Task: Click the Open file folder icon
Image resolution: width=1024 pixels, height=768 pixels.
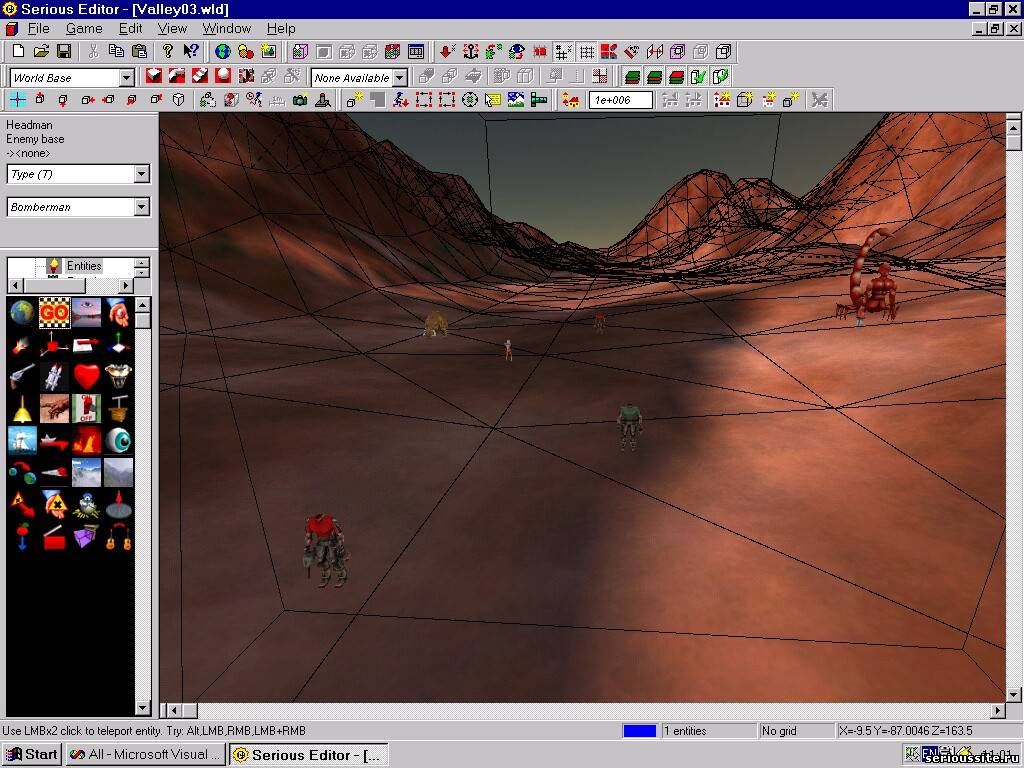Action: 41,52
